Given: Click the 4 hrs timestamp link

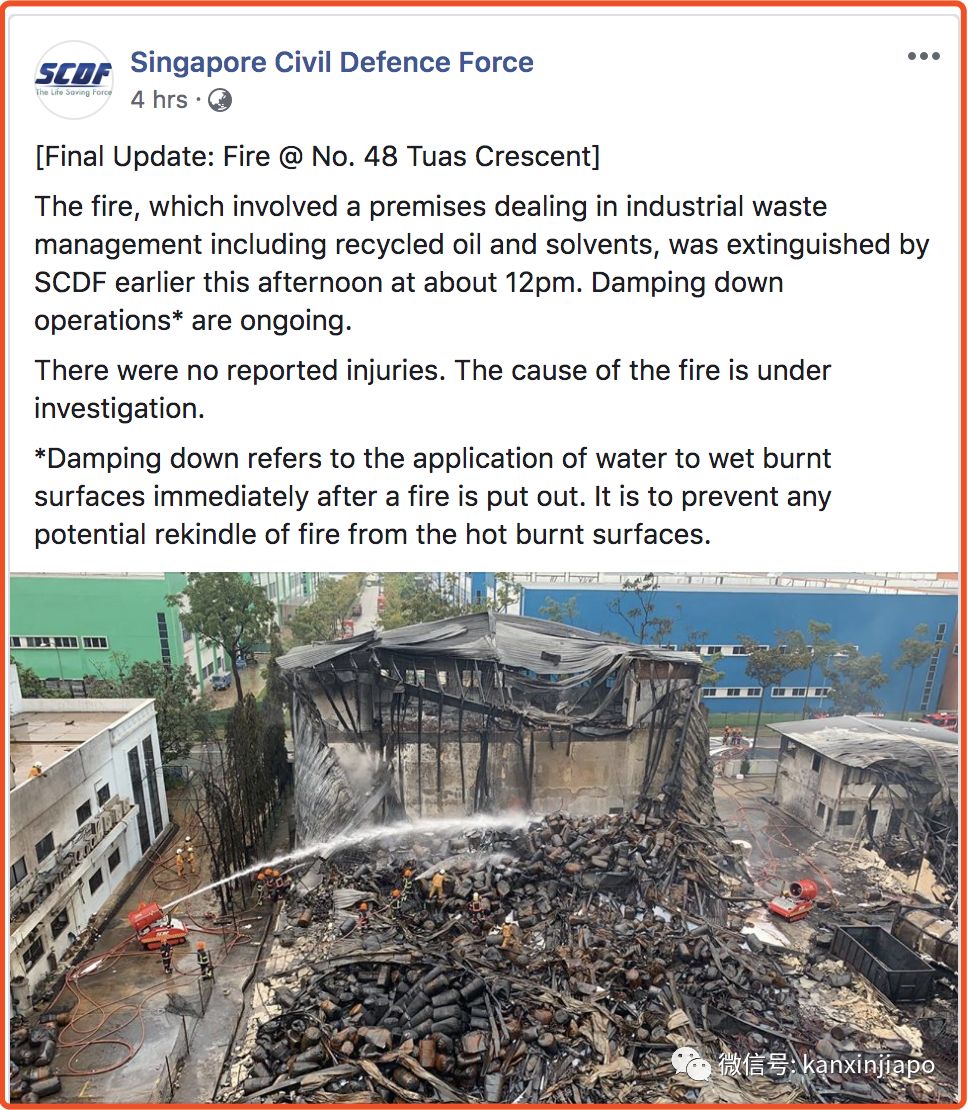Looking at the screenshot, I should click(x=159, y=100).
